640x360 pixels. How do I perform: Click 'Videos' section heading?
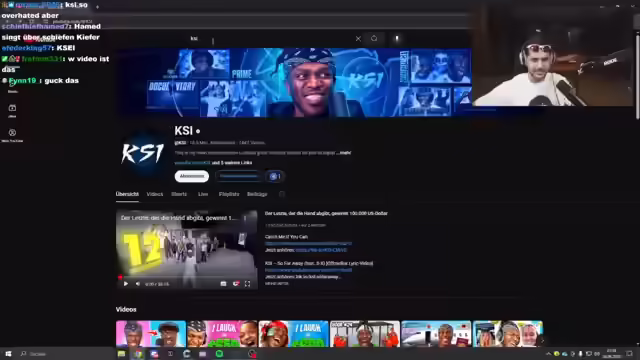(126, 309)
